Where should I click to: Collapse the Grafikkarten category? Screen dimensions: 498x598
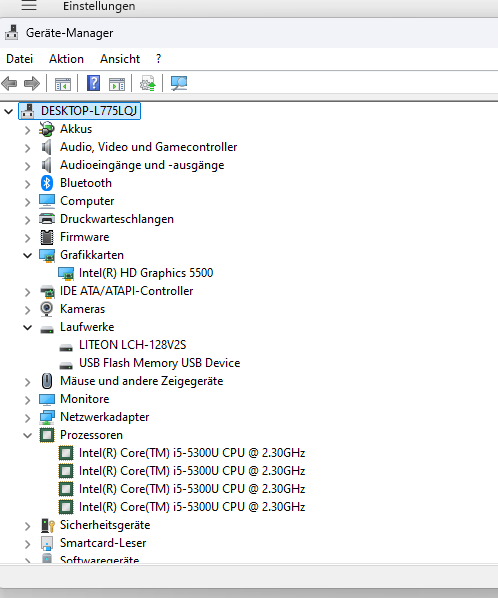point(27,255)
